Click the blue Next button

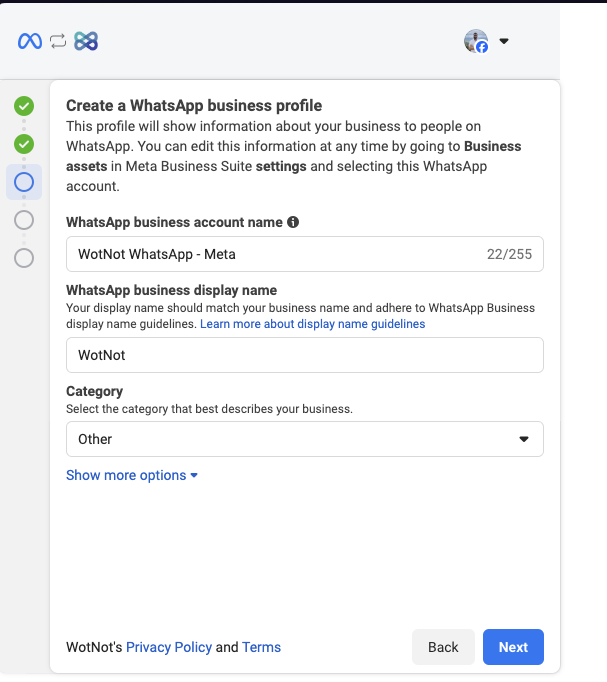point(513,647)
